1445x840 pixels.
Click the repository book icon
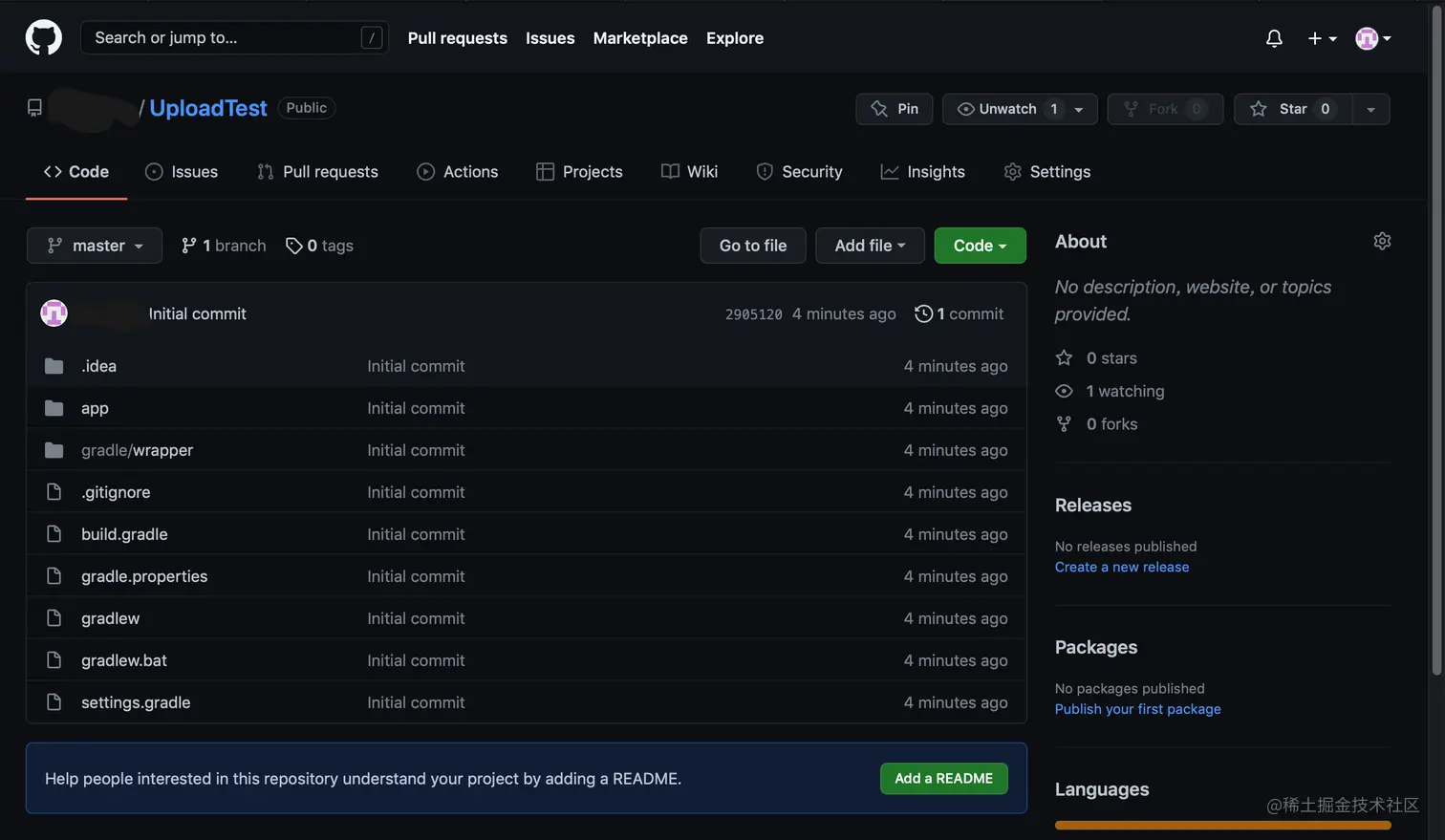(x=34, y=108)
